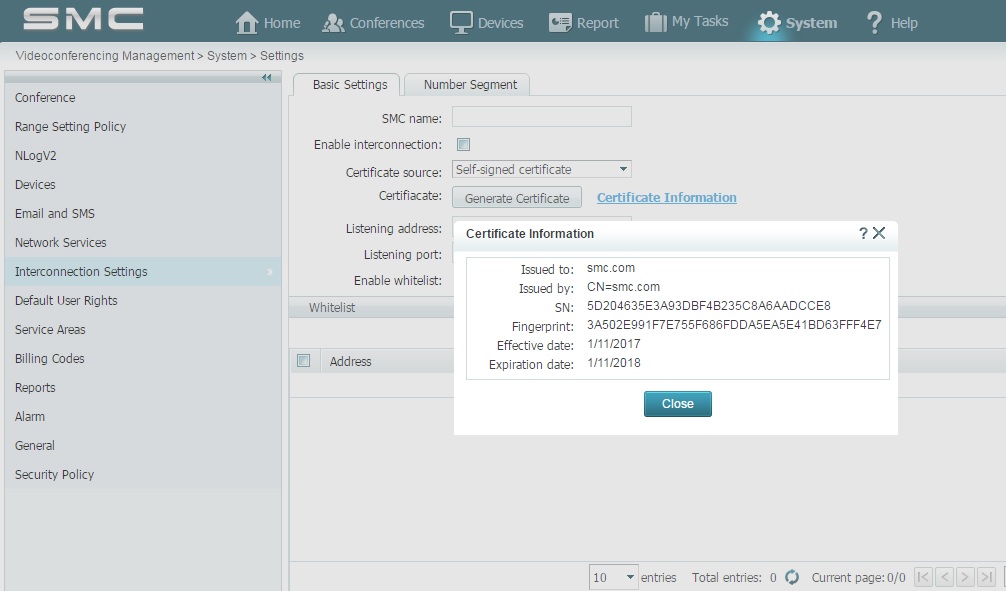
Task: Click the Devices monitor icon
Action: [461, 22]
